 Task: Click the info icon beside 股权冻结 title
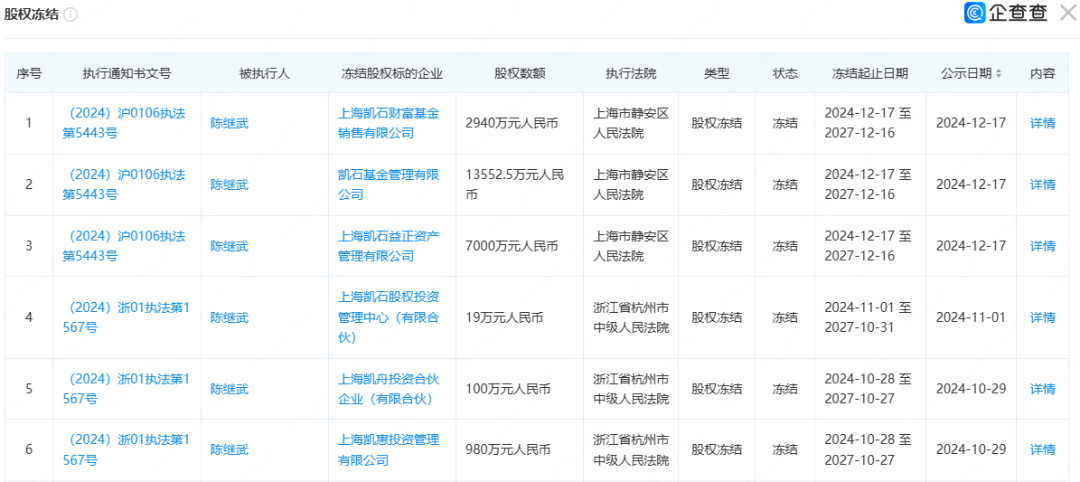tap(70, 14)
